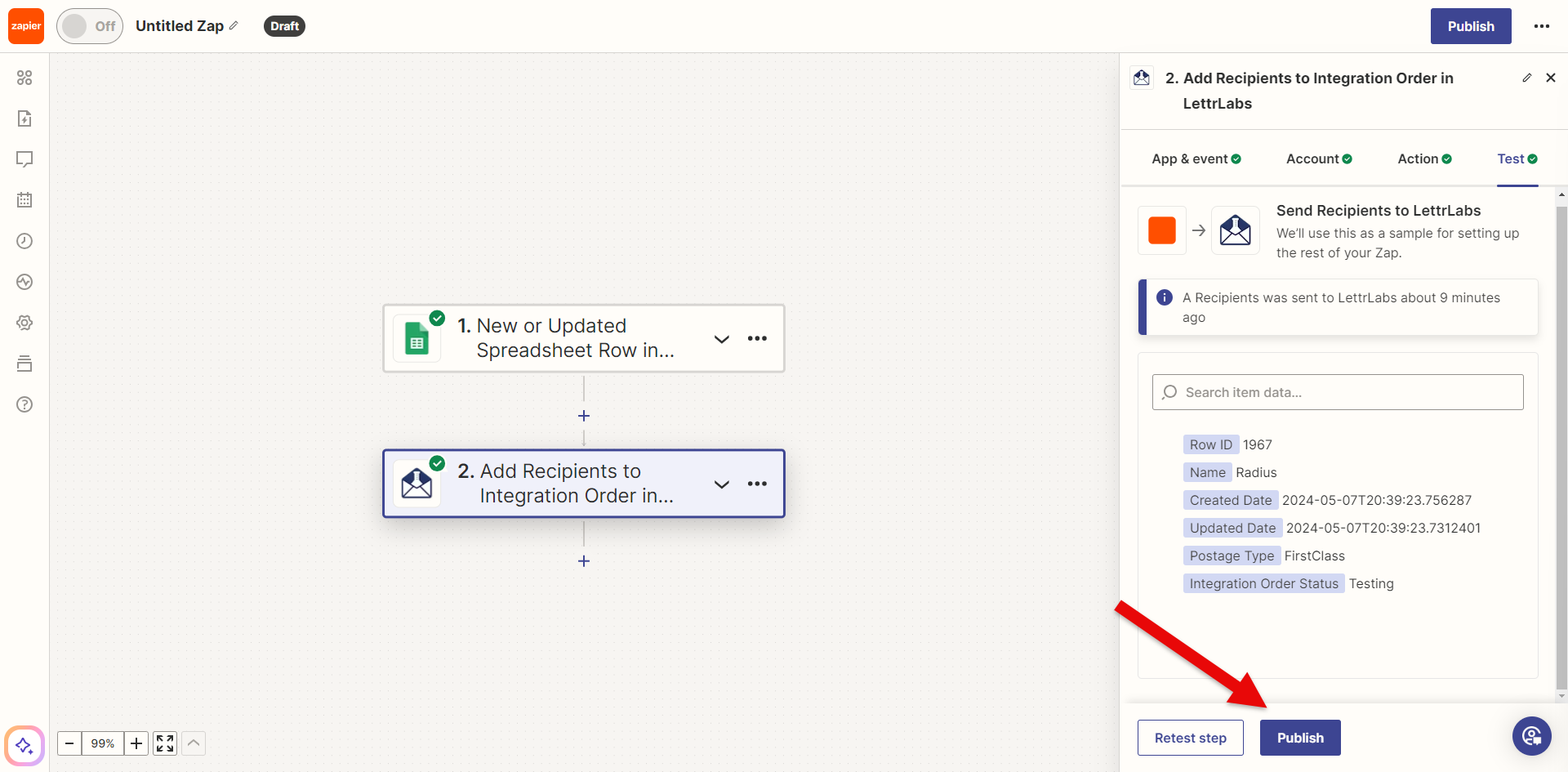Open the apps grid sidebar icon

(24, 78)
